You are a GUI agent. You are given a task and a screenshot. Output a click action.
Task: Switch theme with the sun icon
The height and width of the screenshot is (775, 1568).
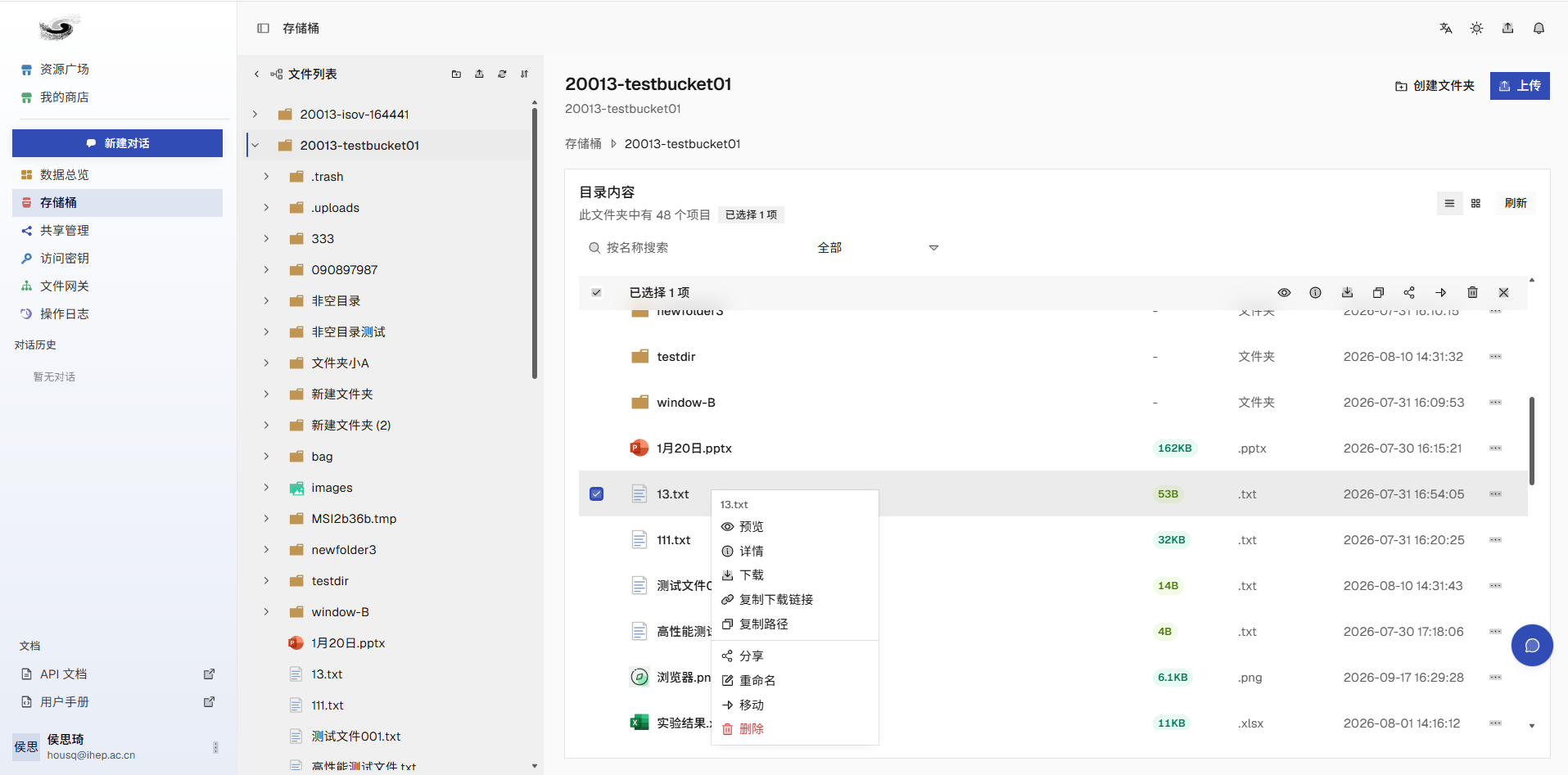[x=1476, y=28]
